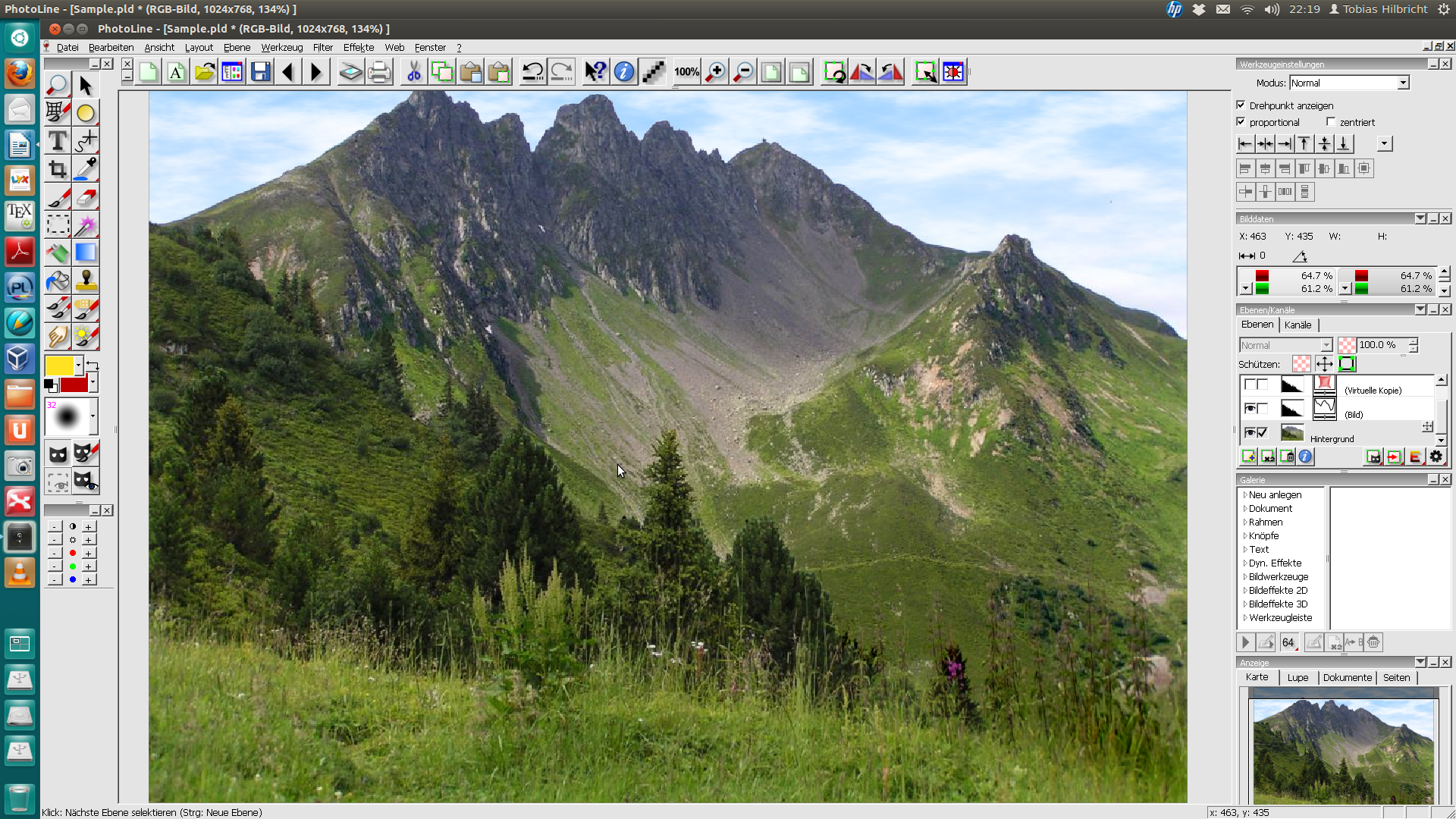The width and height of the screenshot is (1456, 819).
Task: Zoom to 100% via toolbar icon
Action: (x=686, y=73)
